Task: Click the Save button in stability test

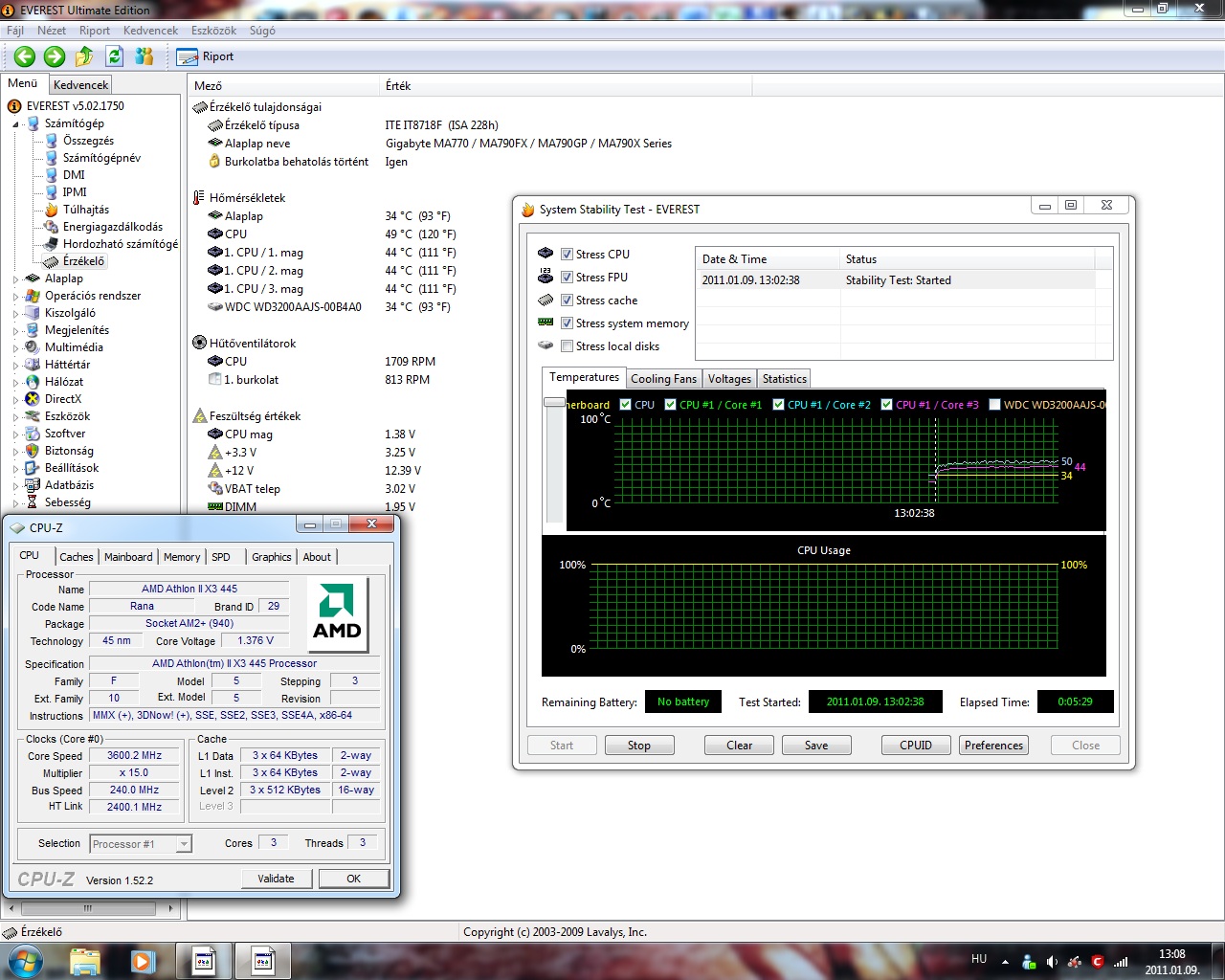Action: 816,746
